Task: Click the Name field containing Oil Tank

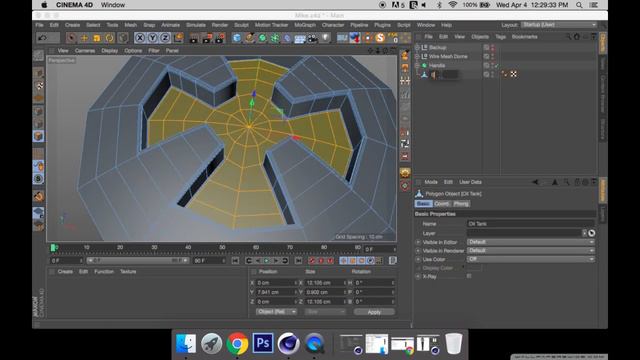Action: (530, 224)
